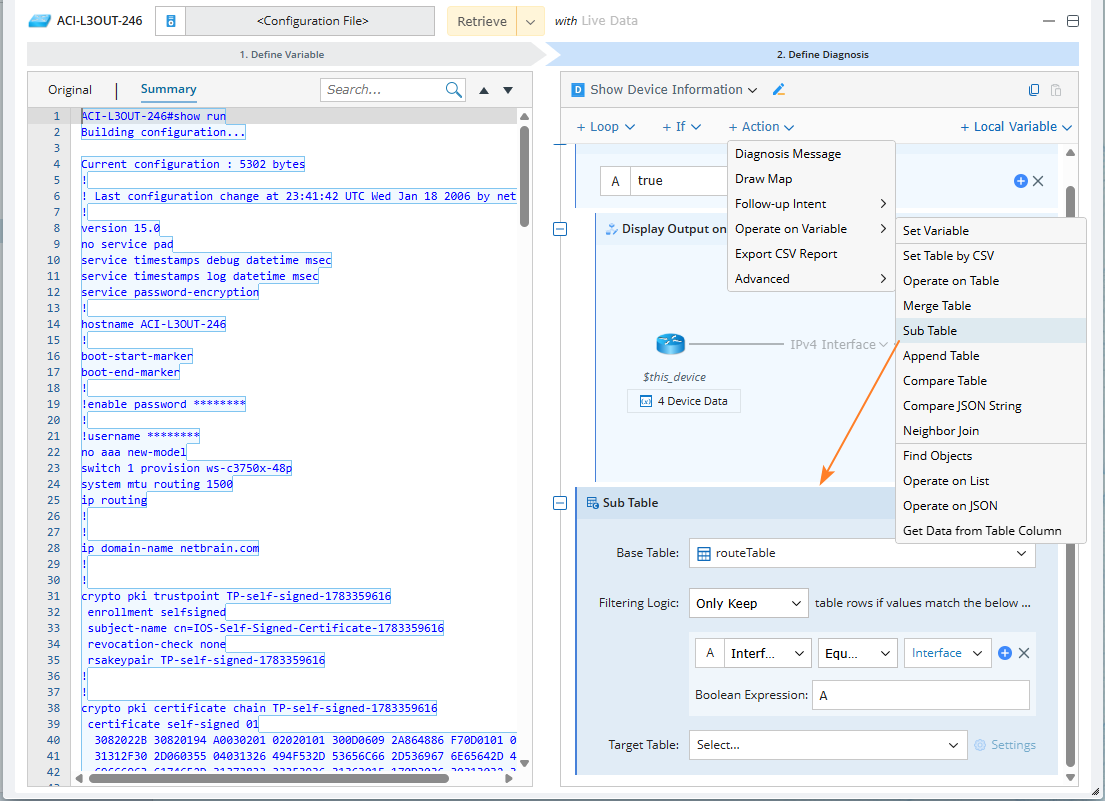The image size is (1105, 801).
Task: Choose Compare Table in the submenu
Action: [944, 381]
